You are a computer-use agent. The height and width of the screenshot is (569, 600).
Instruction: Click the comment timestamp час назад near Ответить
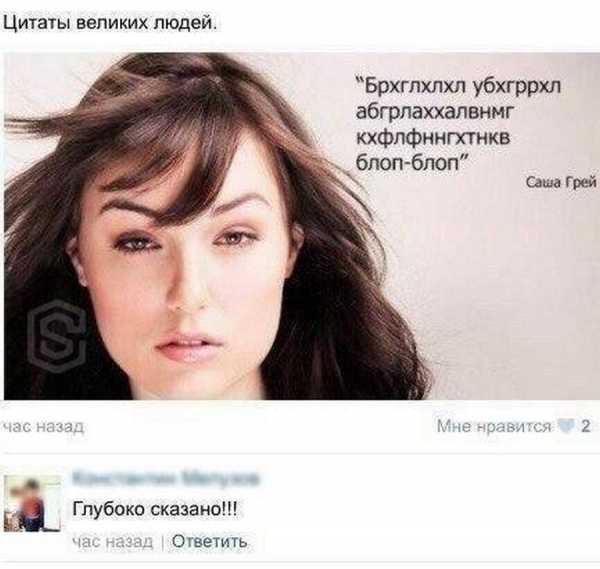tap(113, 541)
